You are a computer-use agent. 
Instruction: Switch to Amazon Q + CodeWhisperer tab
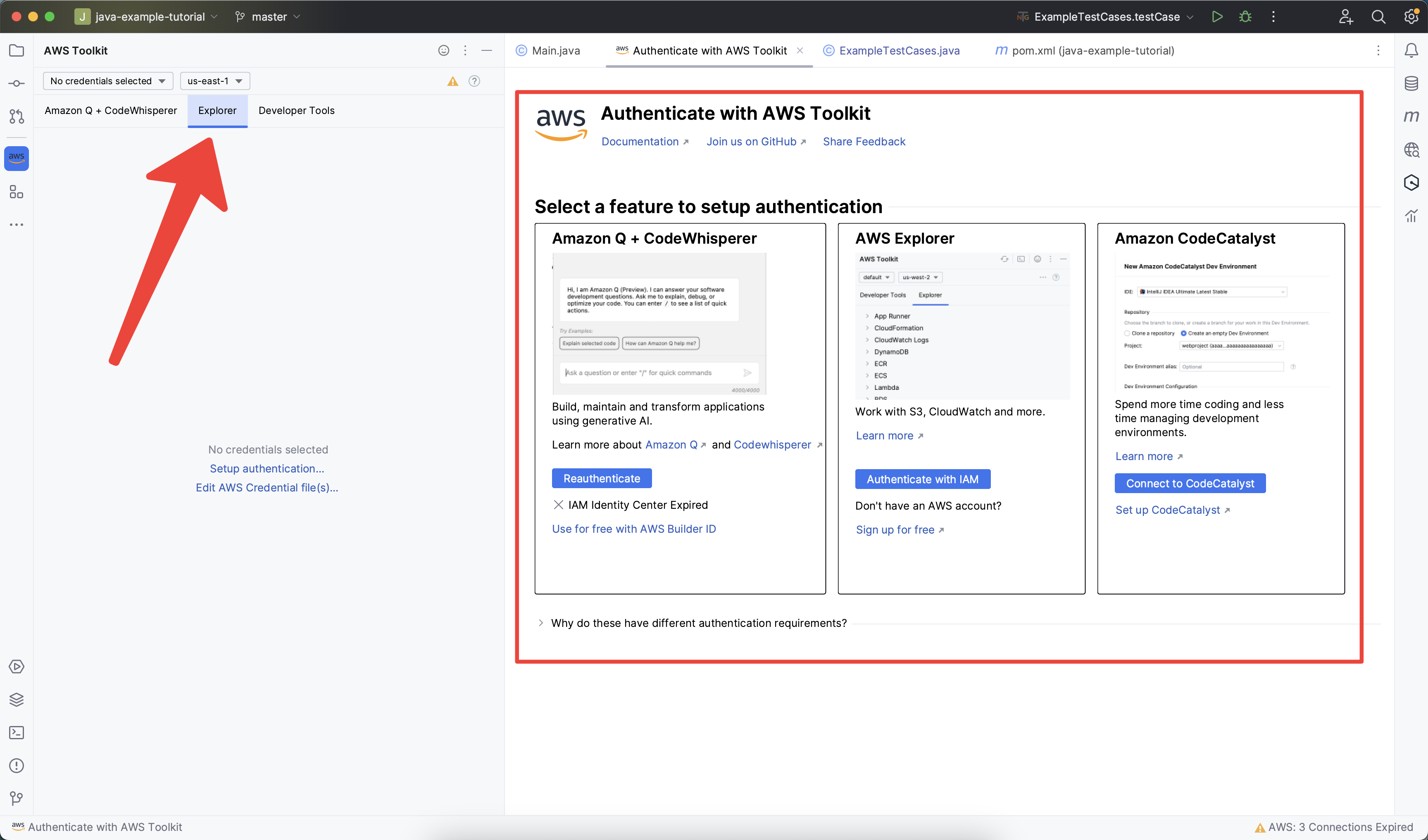(110, 110)
